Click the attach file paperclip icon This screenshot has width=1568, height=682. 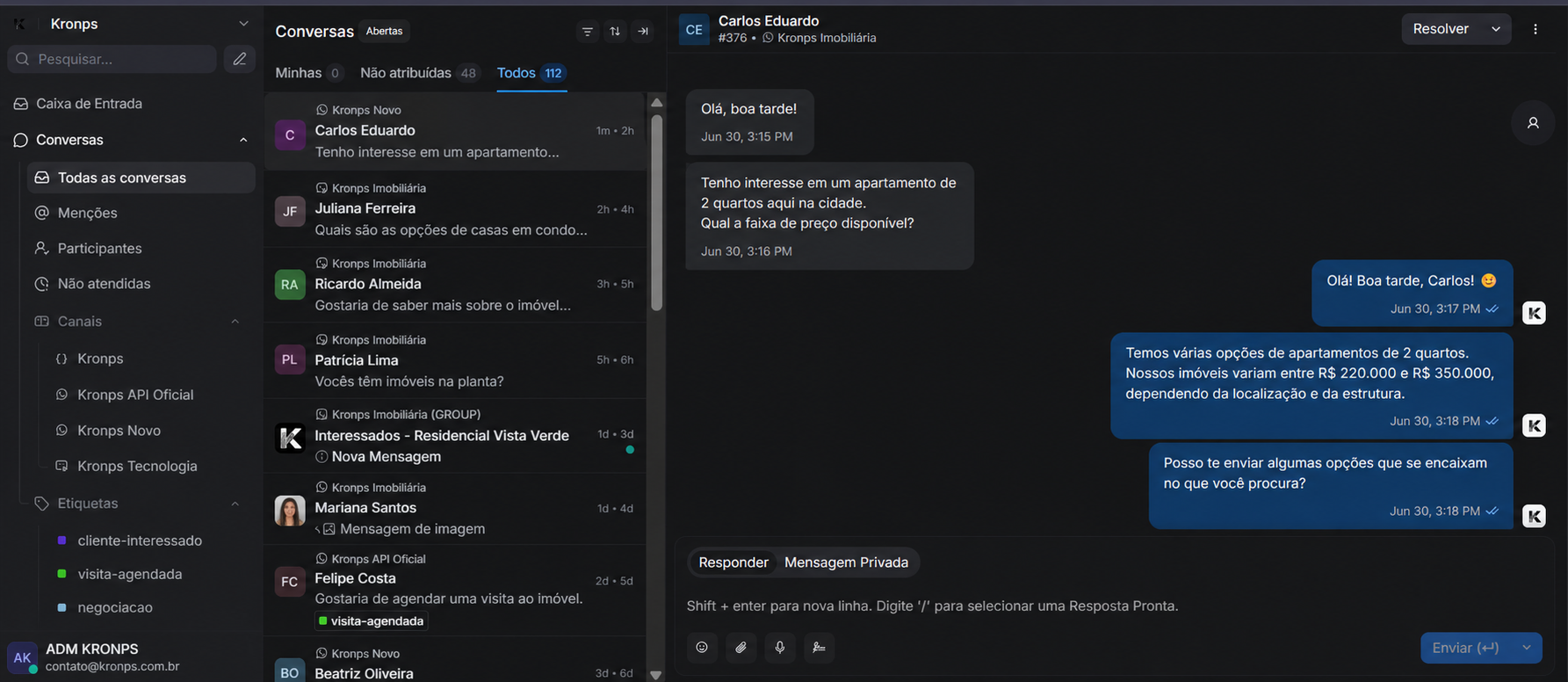741,648
